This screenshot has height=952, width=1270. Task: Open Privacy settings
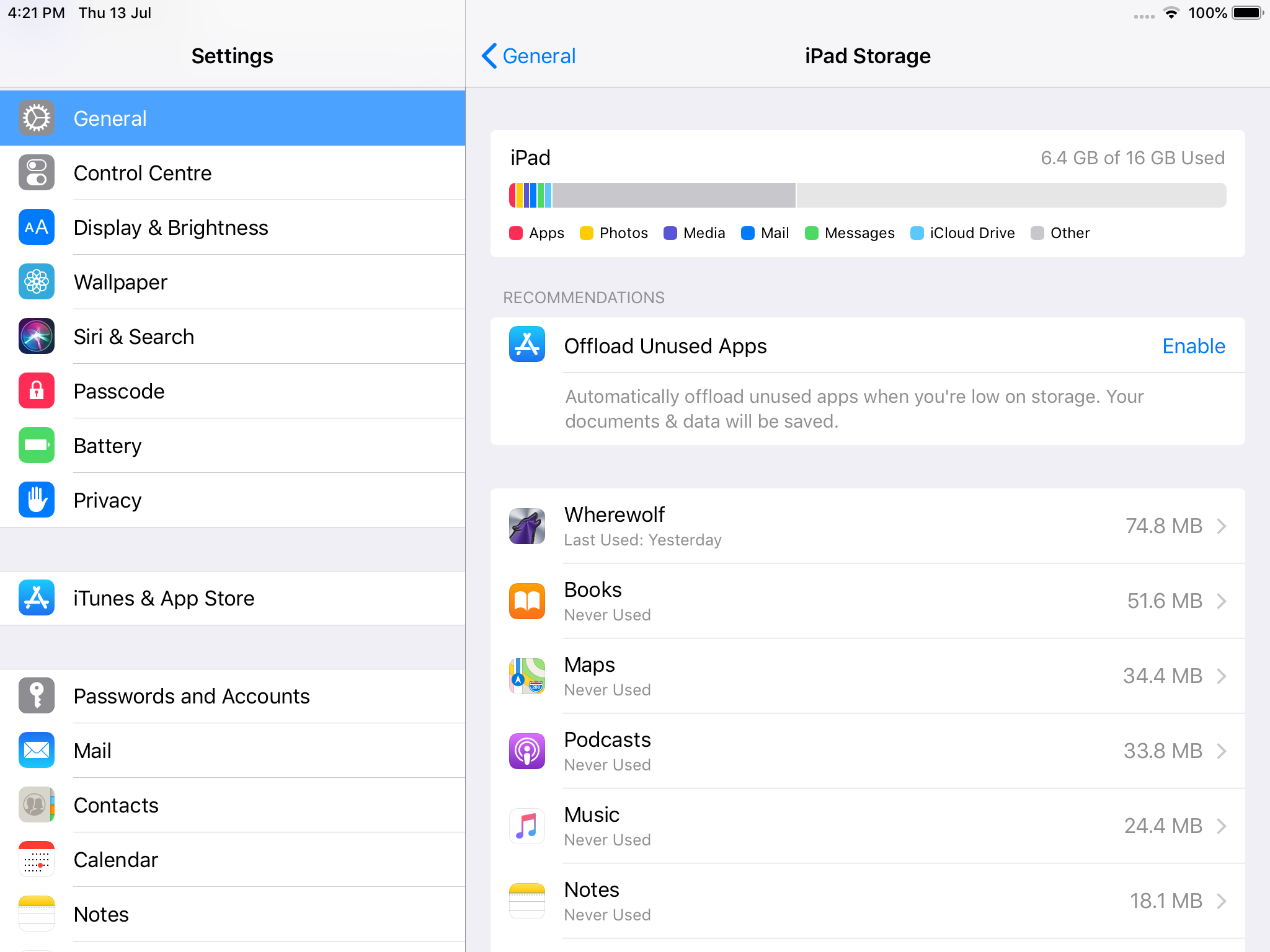233,500
